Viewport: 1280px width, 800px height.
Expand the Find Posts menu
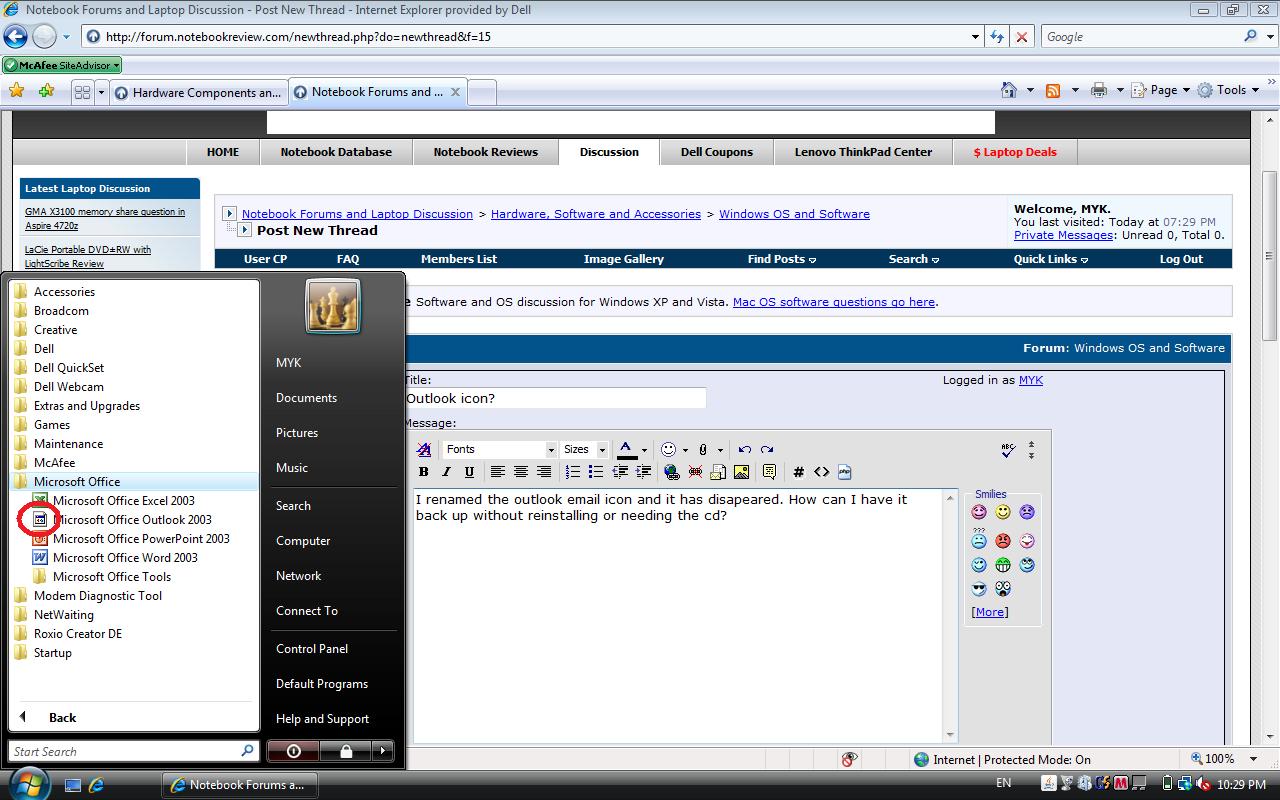point(782,259)
